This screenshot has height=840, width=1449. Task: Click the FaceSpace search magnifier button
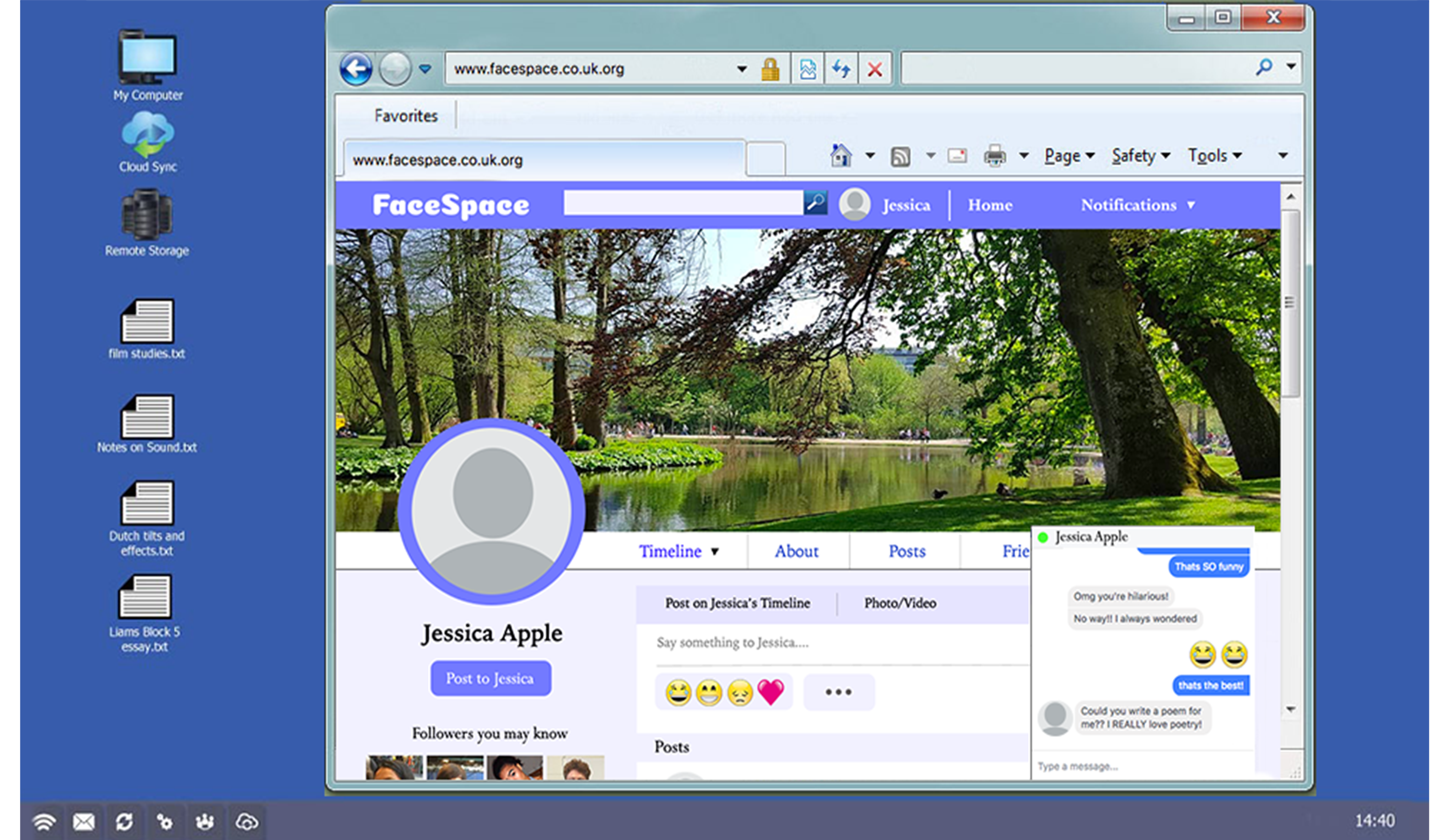point(815,202)
